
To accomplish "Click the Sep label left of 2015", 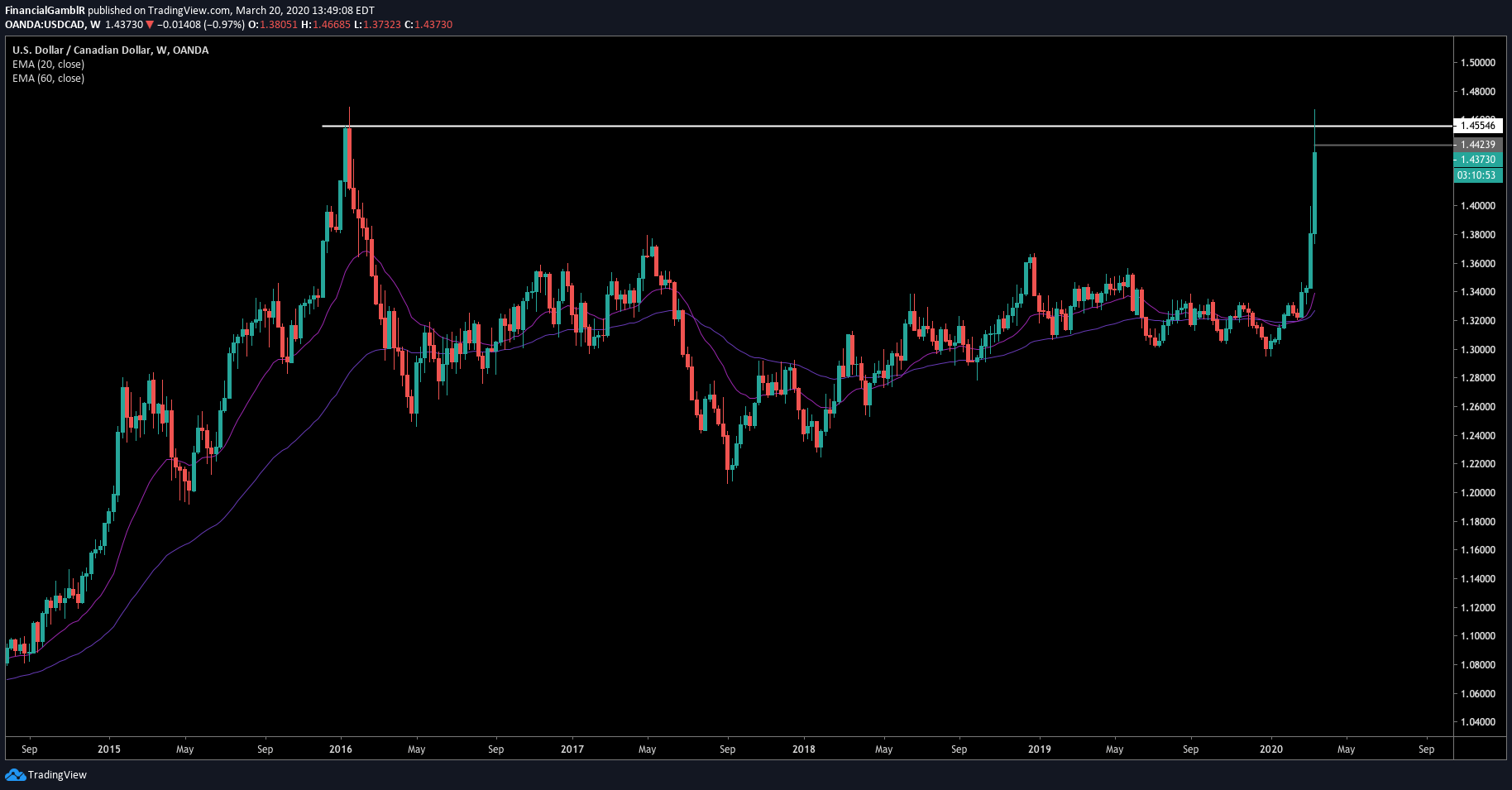I will coord(30,749).
